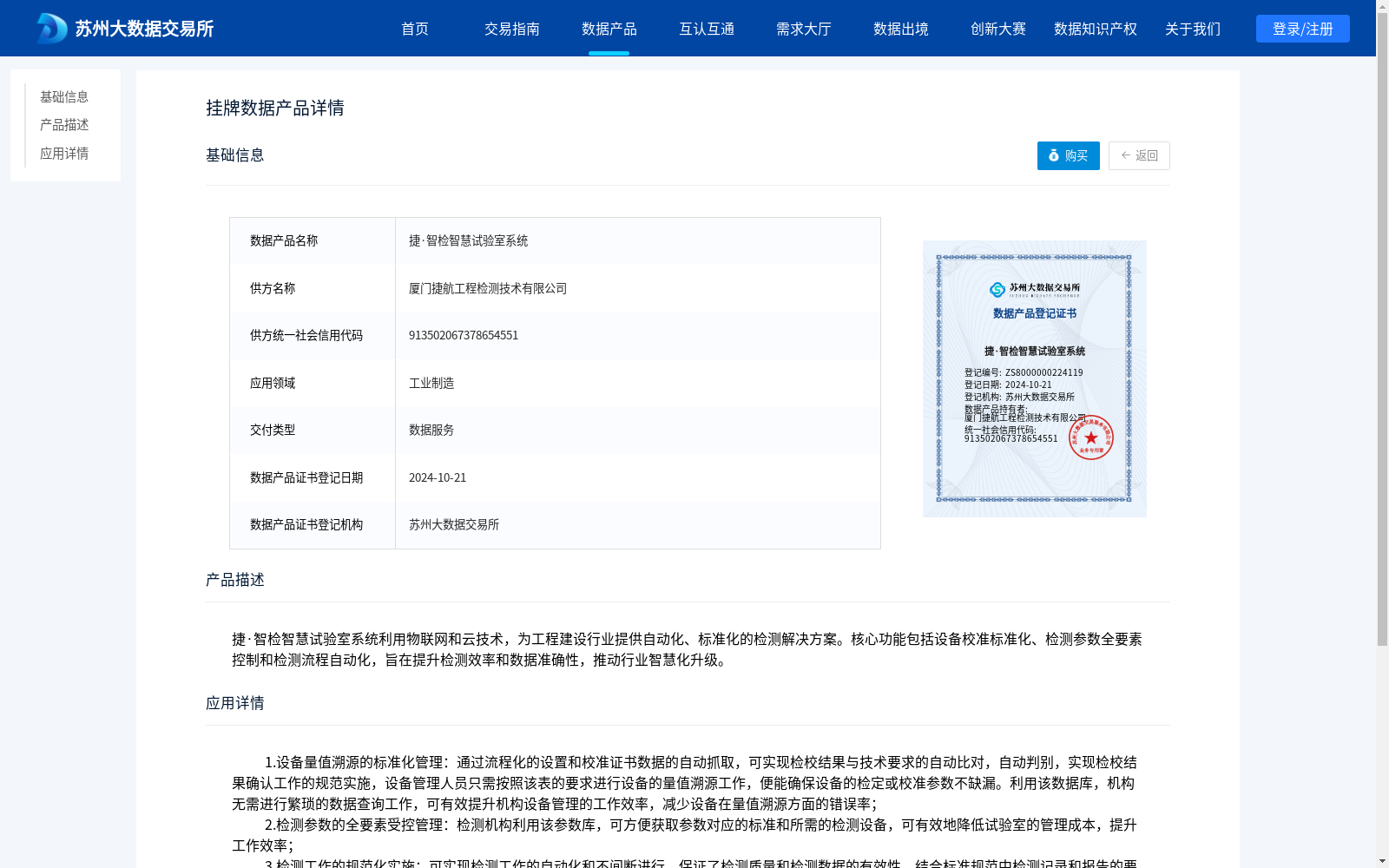Select the credit code 913502067378654551 cell
The height and width of the screenshot is (868, 1389).
(x=638, y=336)
